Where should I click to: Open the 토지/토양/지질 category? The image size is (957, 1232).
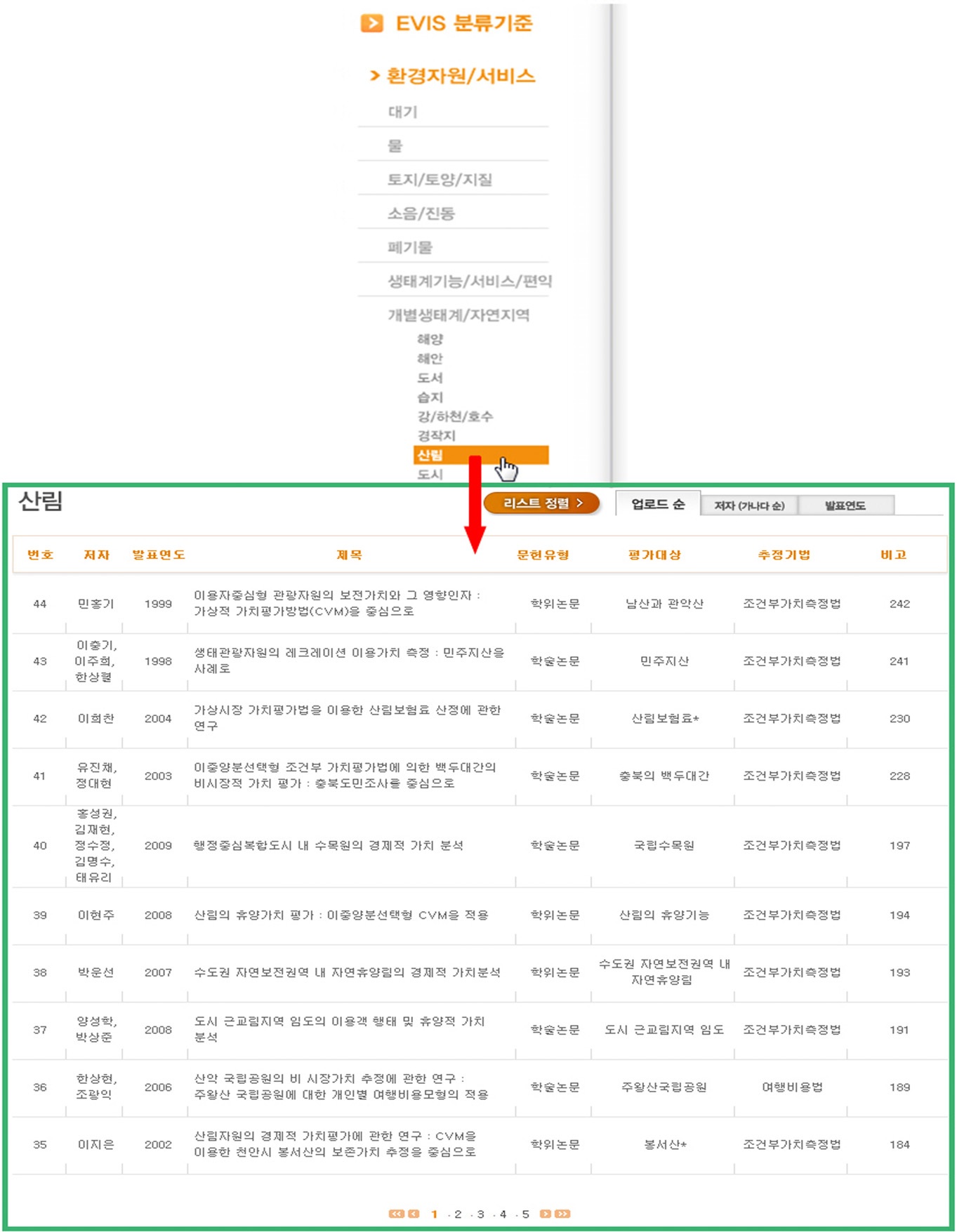tap(440, 180)
